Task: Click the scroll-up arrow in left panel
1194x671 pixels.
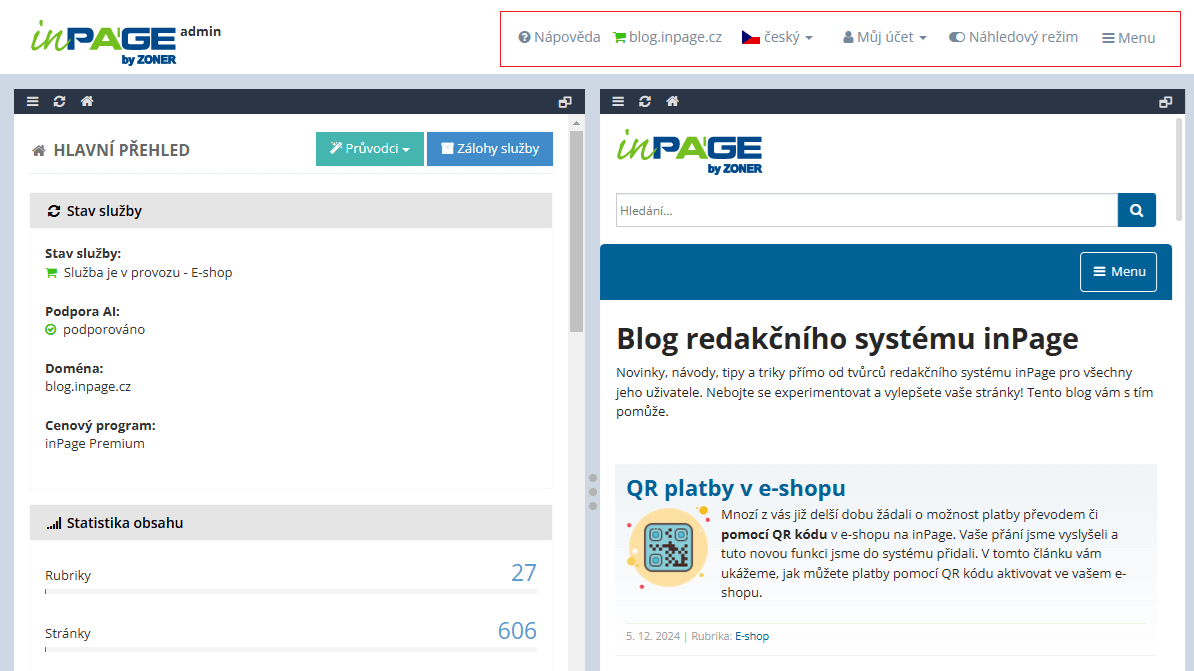Action: pyautogui.click(x=576, y=123)
